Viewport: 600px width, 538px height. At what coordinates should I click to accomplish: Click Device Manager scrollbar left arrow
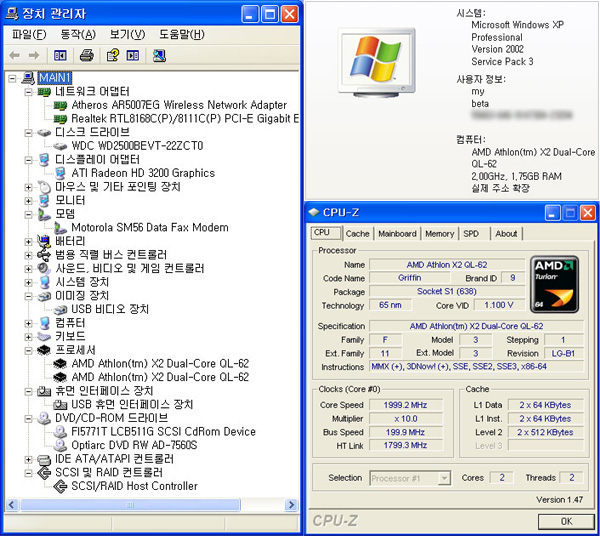tap(11, 505)
